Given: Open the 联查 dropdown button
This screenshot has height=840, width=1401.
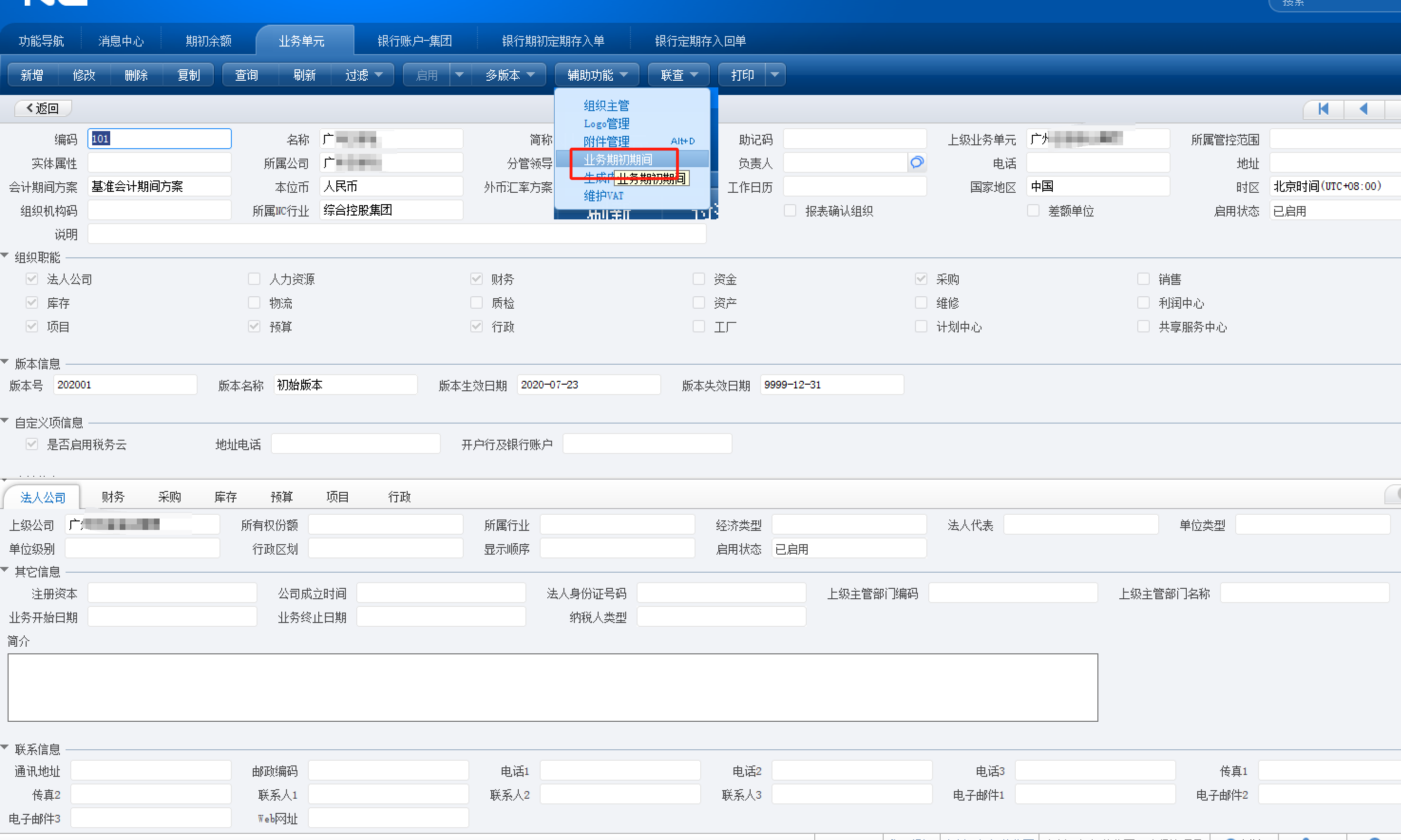Looking at the screenshot, I should tap(678, 75).
